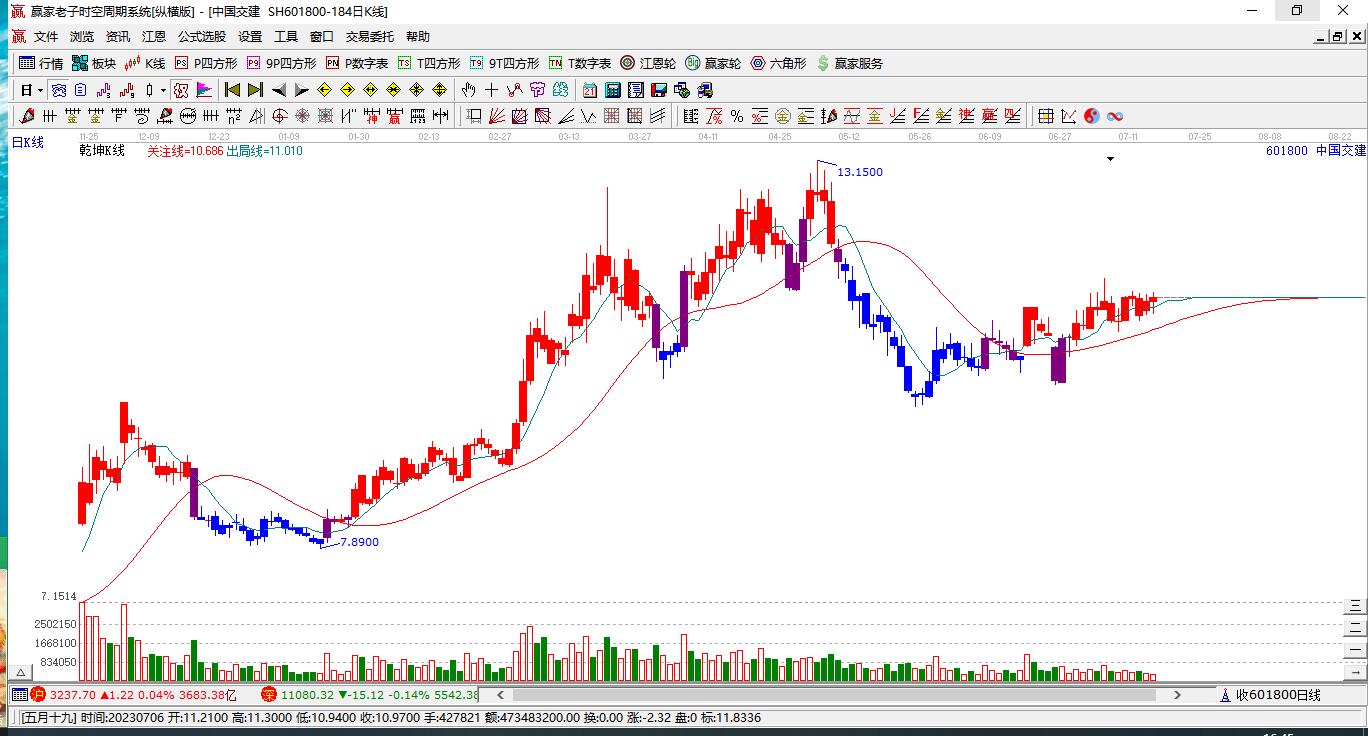Viewport: 1368px width, 736px height.
Task: Expand the small black triangle above chart
Action: click(1110, 159)
